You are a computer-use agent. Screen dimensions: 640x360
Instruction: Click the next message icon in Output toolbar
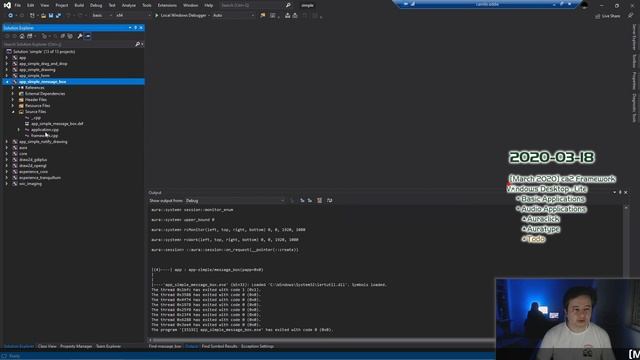310,200
